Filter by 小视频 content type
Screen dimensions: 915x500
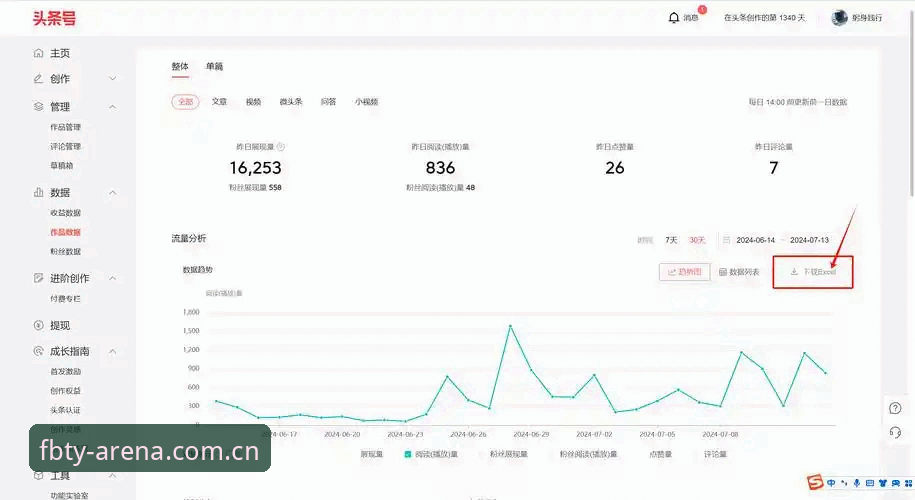[x=366, y=102]
